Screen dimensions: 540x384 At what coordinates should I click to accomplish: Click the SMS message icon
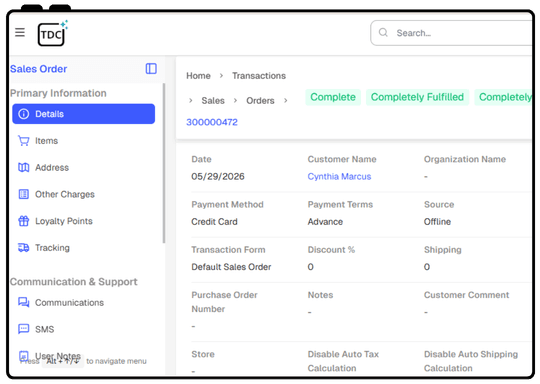tap(23, 329)
